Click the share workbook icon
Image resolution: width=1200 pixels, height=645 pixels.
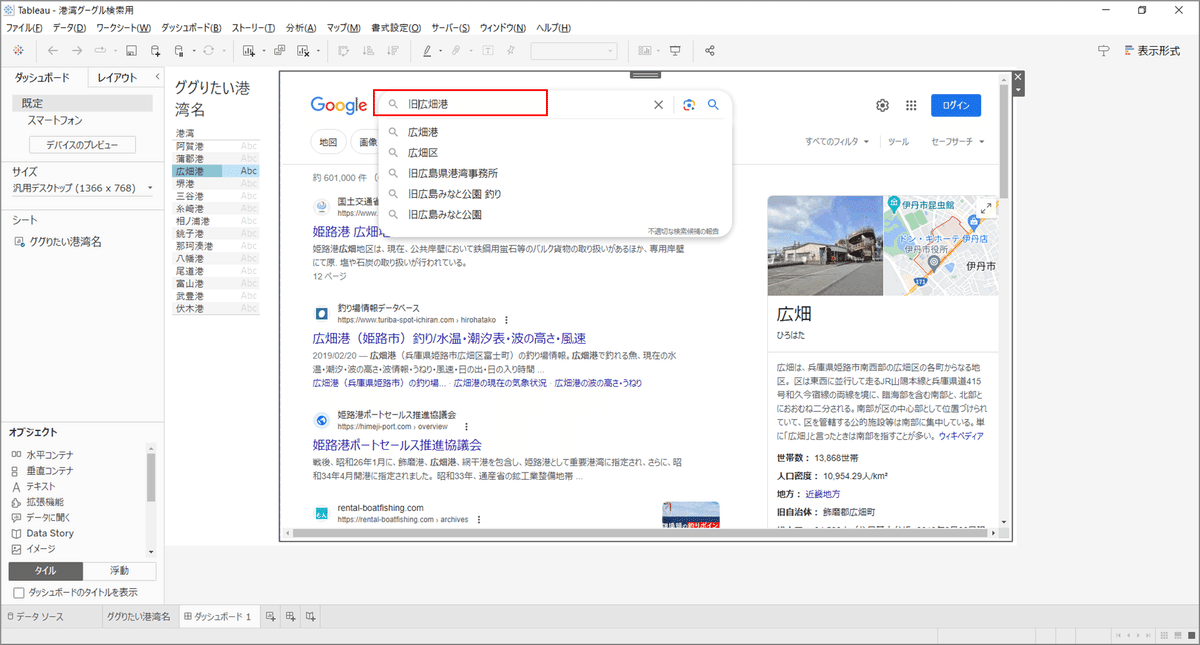(x=710, y=50)
